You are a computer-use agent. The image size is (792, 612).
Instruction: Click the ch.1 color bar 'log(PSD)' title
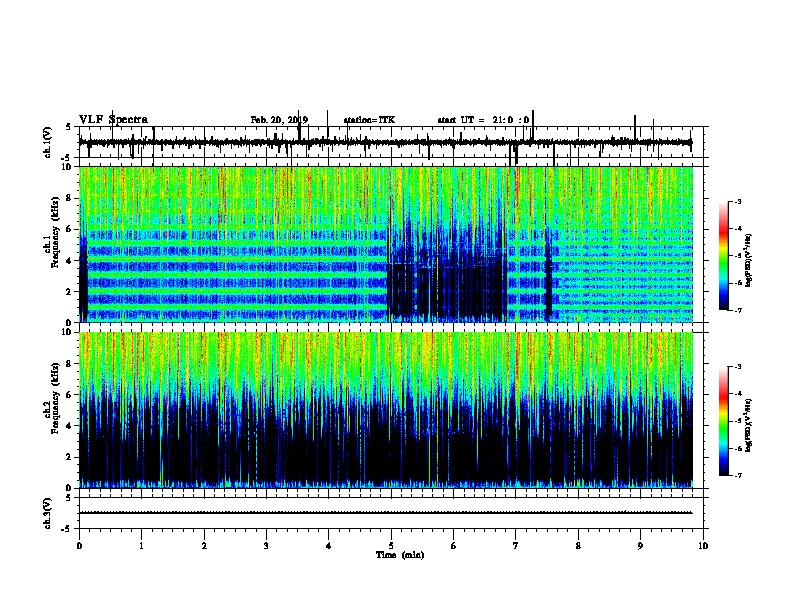(x=749, y=261)
